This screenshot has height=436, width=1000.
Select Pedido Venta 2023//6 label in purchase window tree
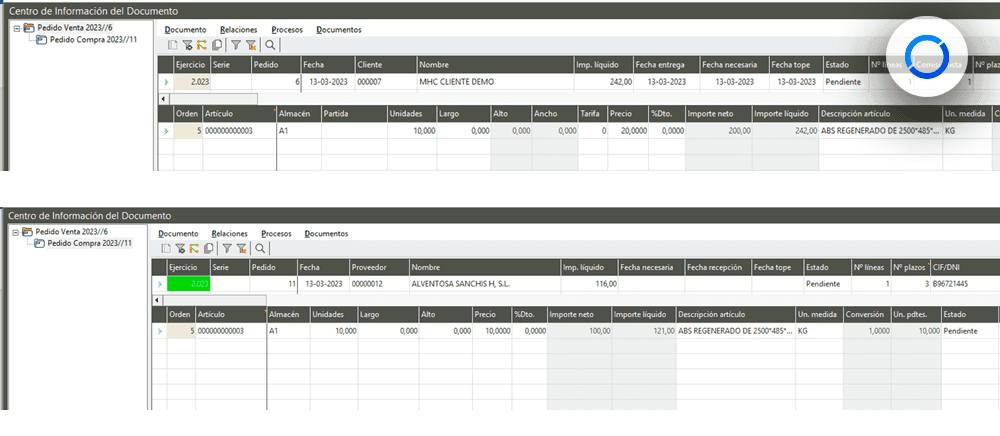[71, 231]
